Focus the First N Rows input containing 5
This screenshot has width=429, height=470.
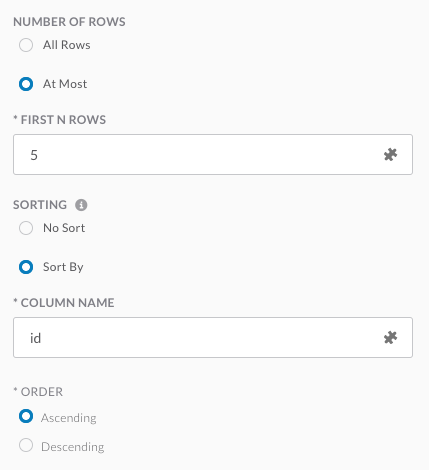[213, 155]
